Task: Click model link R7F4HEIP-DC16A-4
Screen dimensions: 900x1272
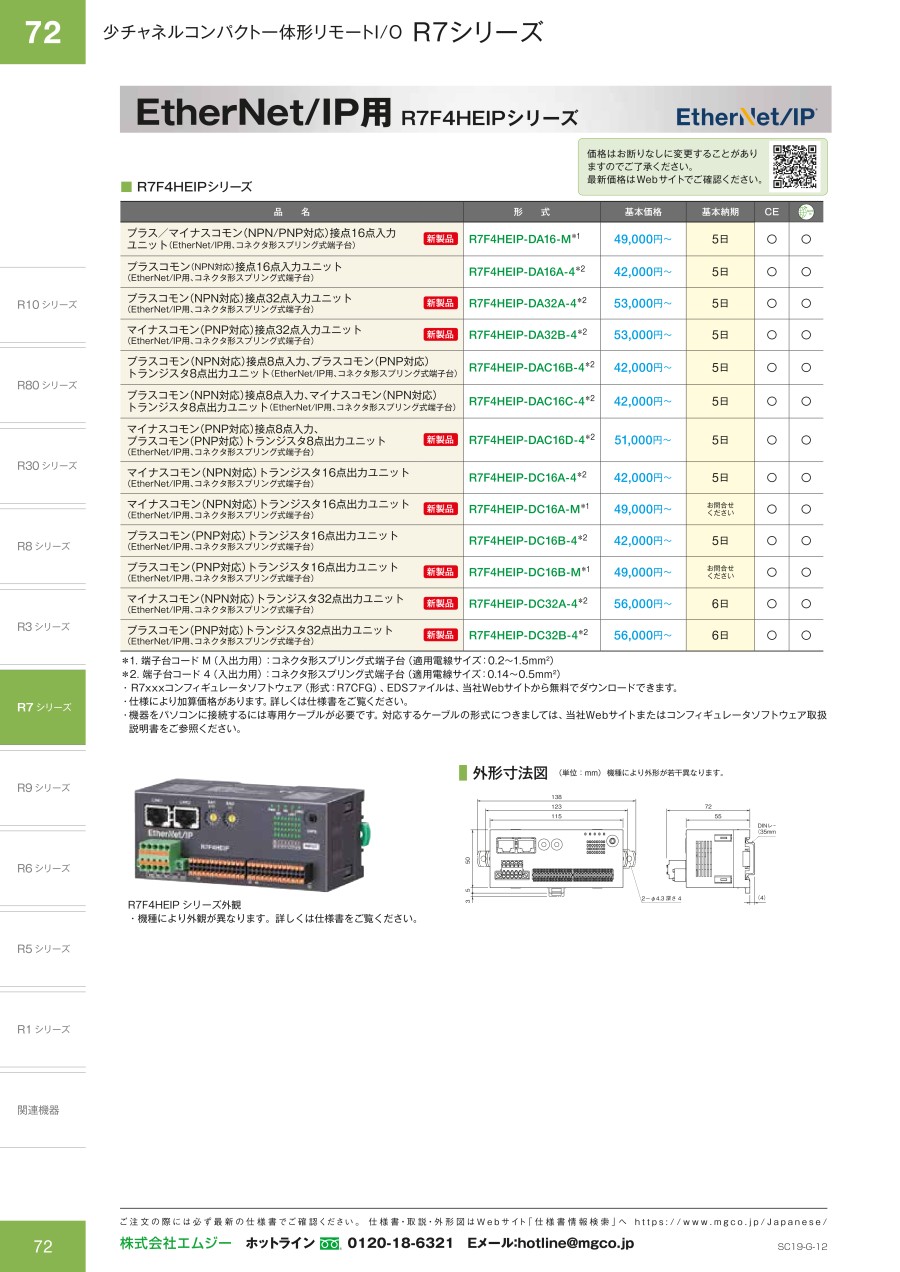Action: [528, 477]
